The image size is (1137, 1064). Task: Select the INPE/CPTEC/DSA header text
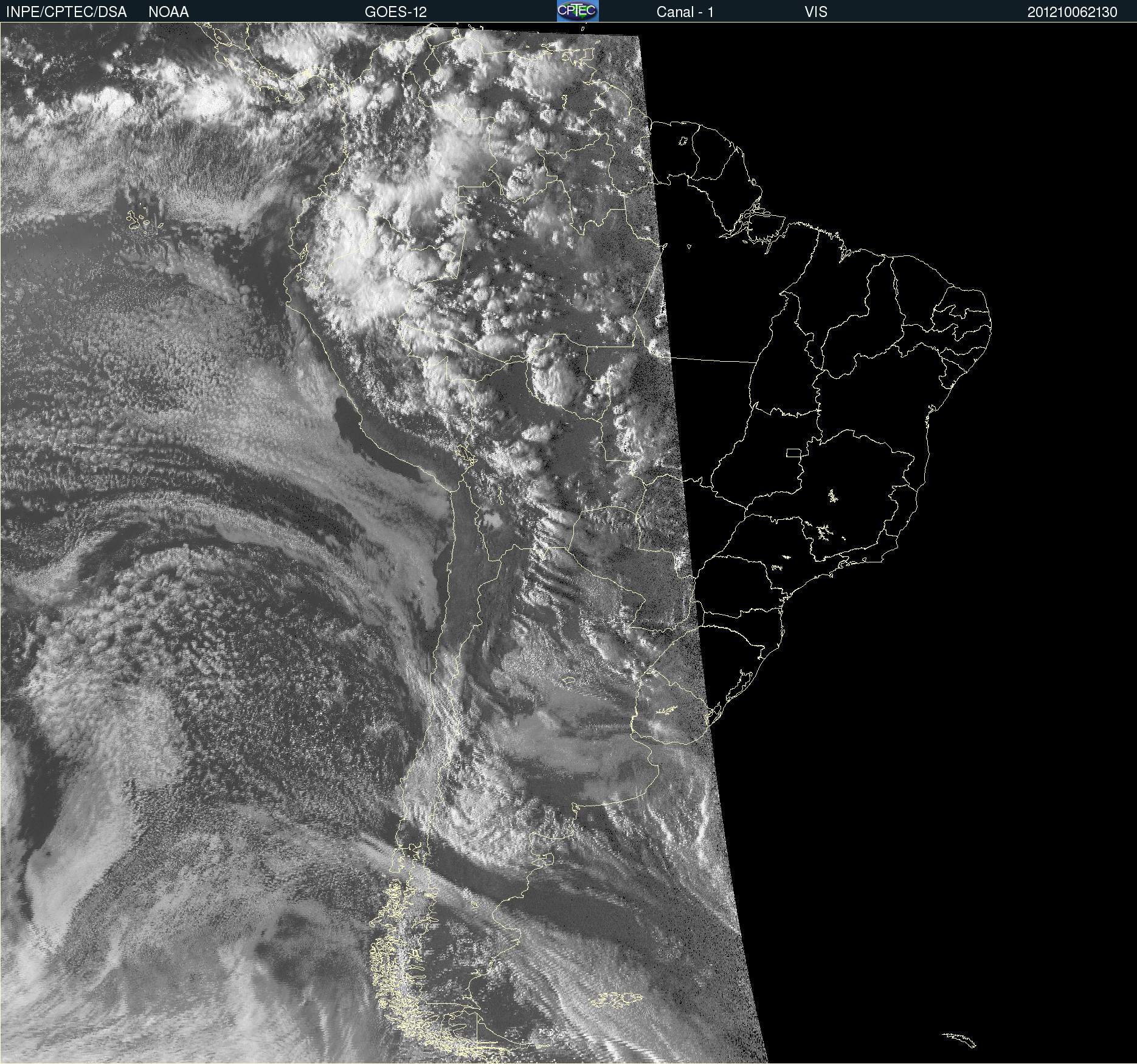pyautogui.click(x=66, y=12)
